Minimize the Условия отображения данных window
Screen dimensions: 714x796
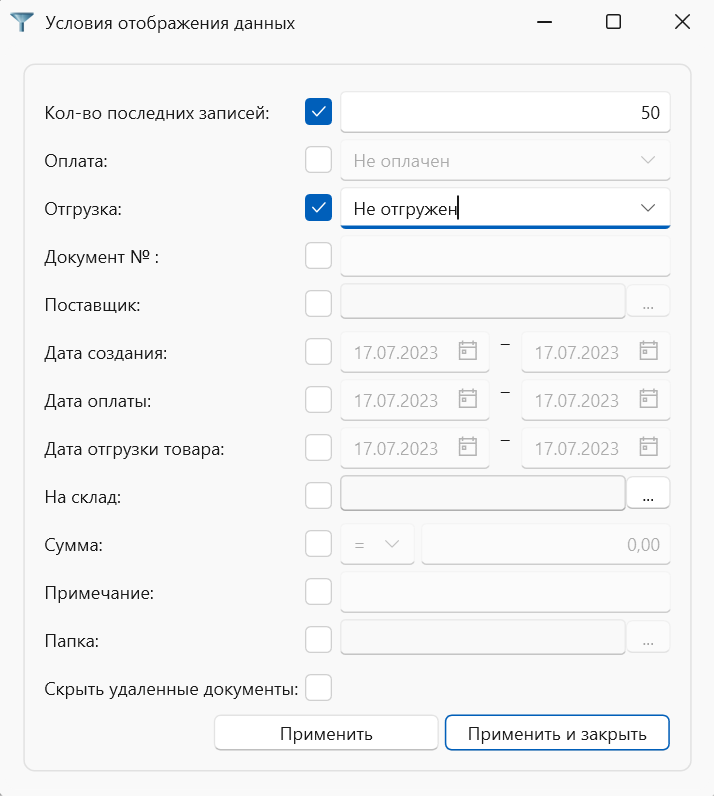pos(544,22)
